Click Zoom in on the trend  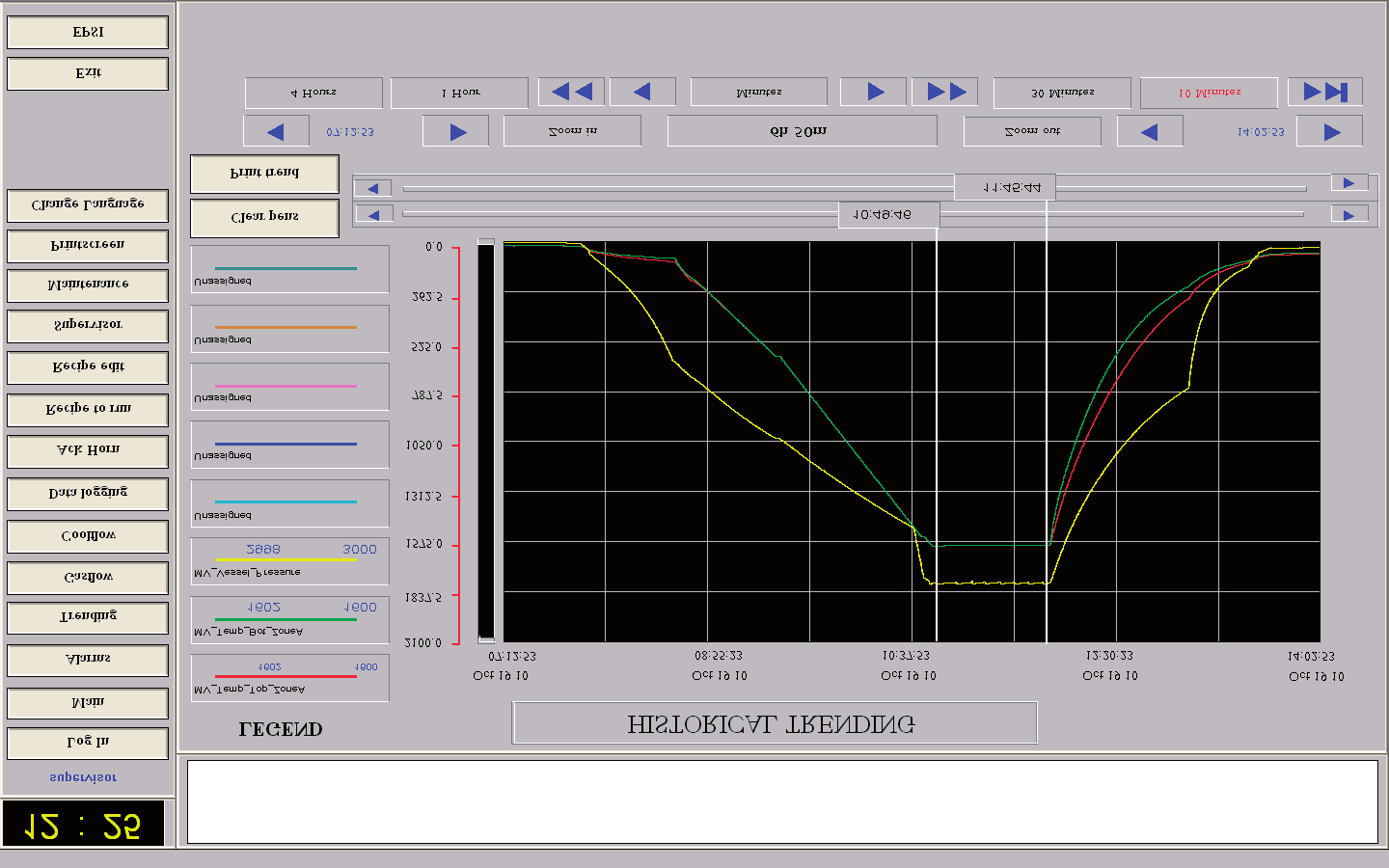[572, 131]
